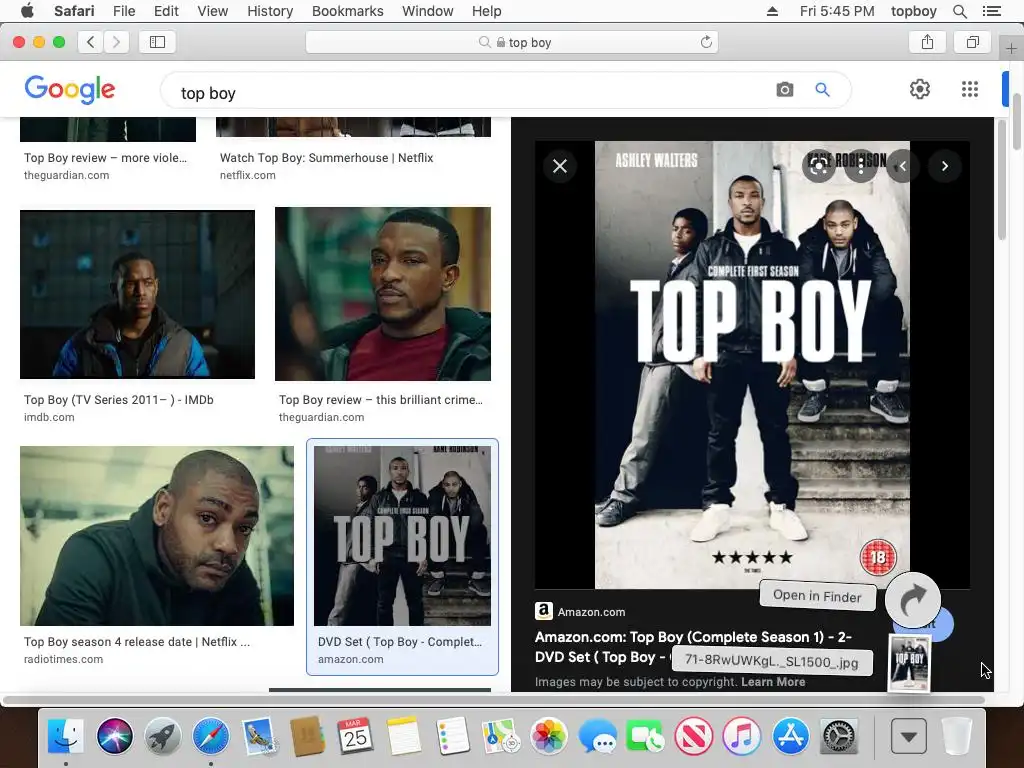Open the Google apps grid
1024x768 pixels.
[x=970, y=89]
